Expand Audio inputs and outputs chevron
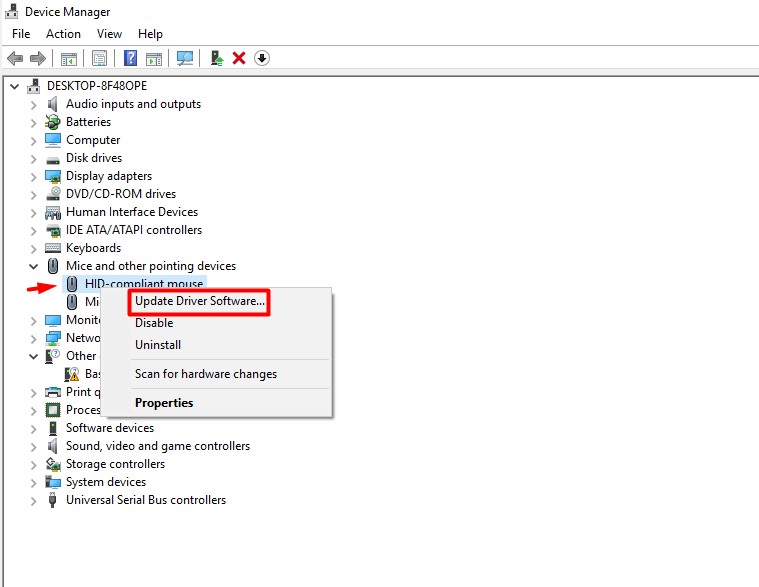Viewport: 759px width, 587px height. point(33,105)
